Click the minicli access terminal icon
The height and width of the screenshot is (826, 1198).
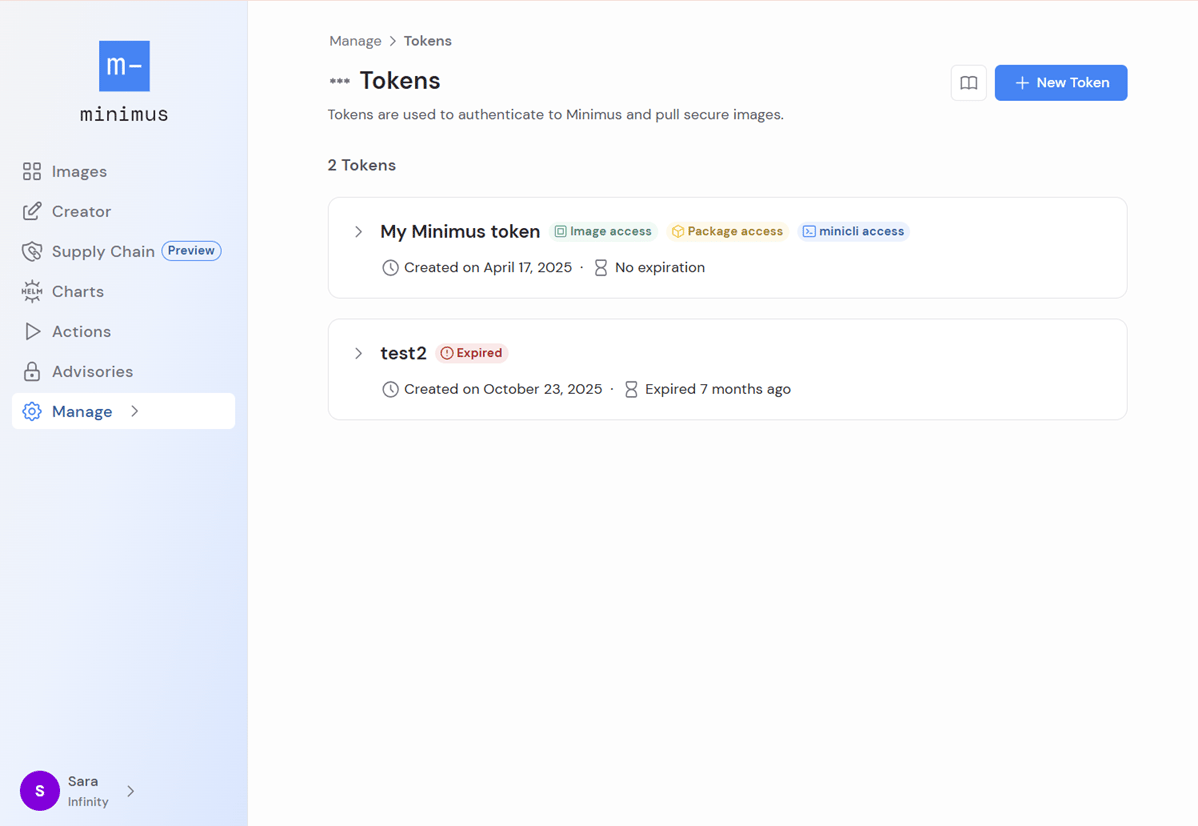tap(809, 231)
